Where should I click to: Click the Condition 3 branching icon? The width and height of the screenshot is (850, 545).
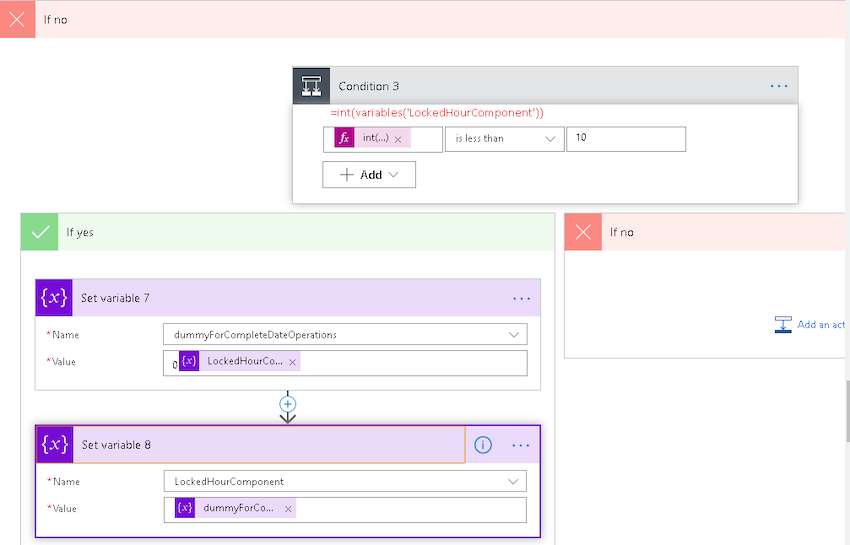pos(311,86)
